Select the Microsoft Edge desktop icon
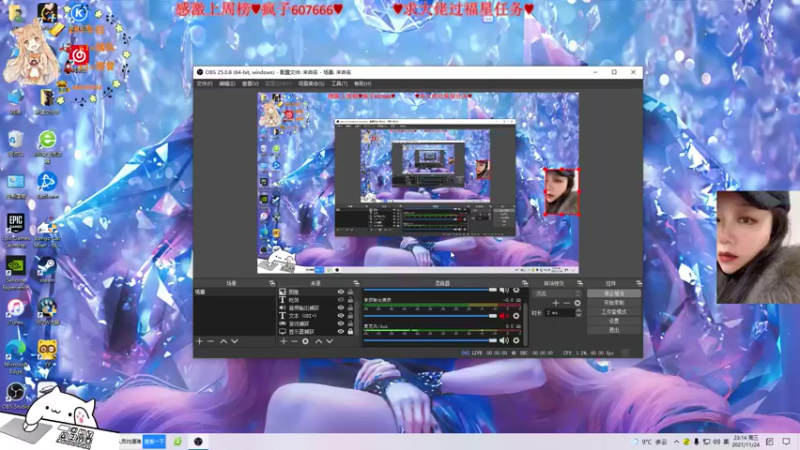This screenshot has height=450, width=800. pos(15,357)
